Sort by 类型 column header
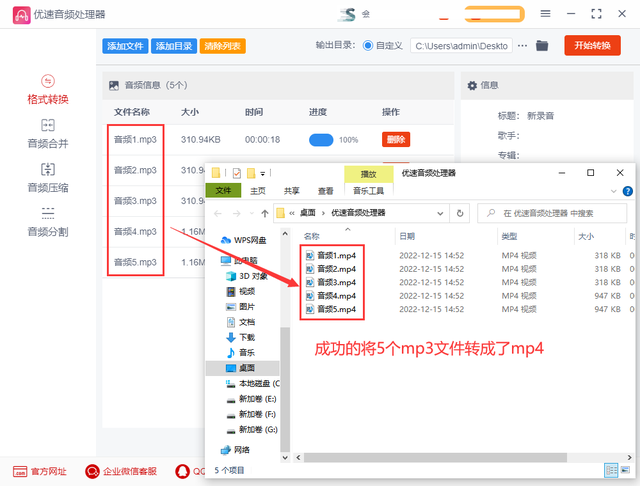The width and height of the screenshot is (640, 486). tap(509, 236)
